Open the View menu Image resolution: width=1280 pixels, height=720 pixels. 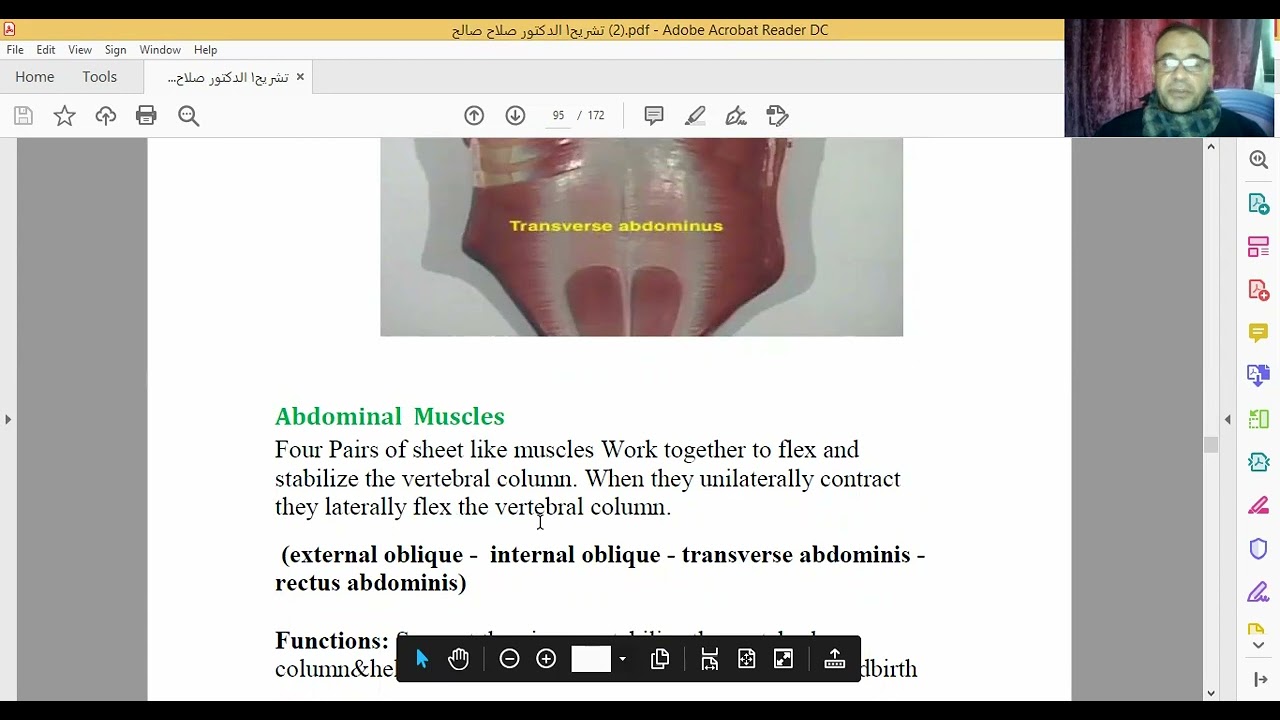coord(80,50)
